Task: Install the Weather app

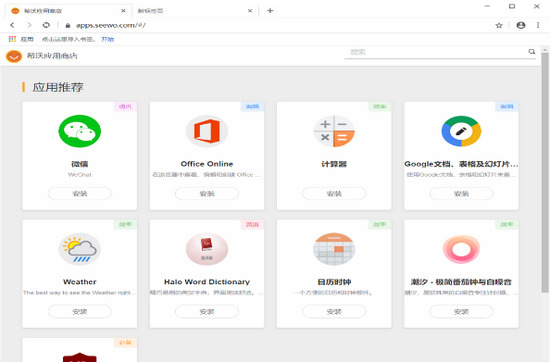Action: (x=80, y=311)
